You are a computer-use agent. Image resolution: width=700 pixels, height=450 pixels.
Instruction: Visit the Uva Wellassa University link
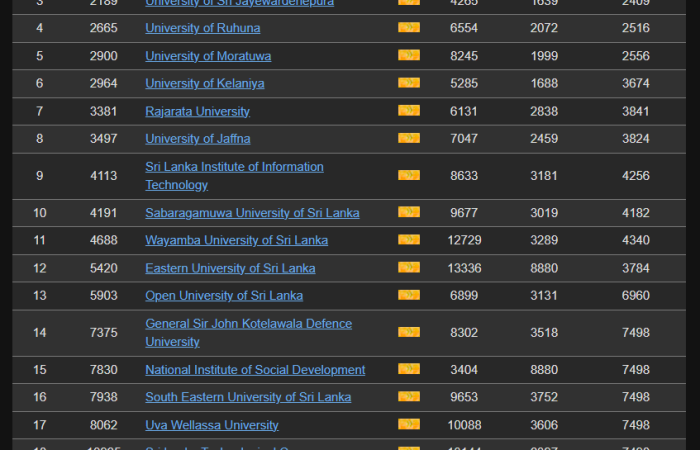pyautogui.click(x=212, y=425)
